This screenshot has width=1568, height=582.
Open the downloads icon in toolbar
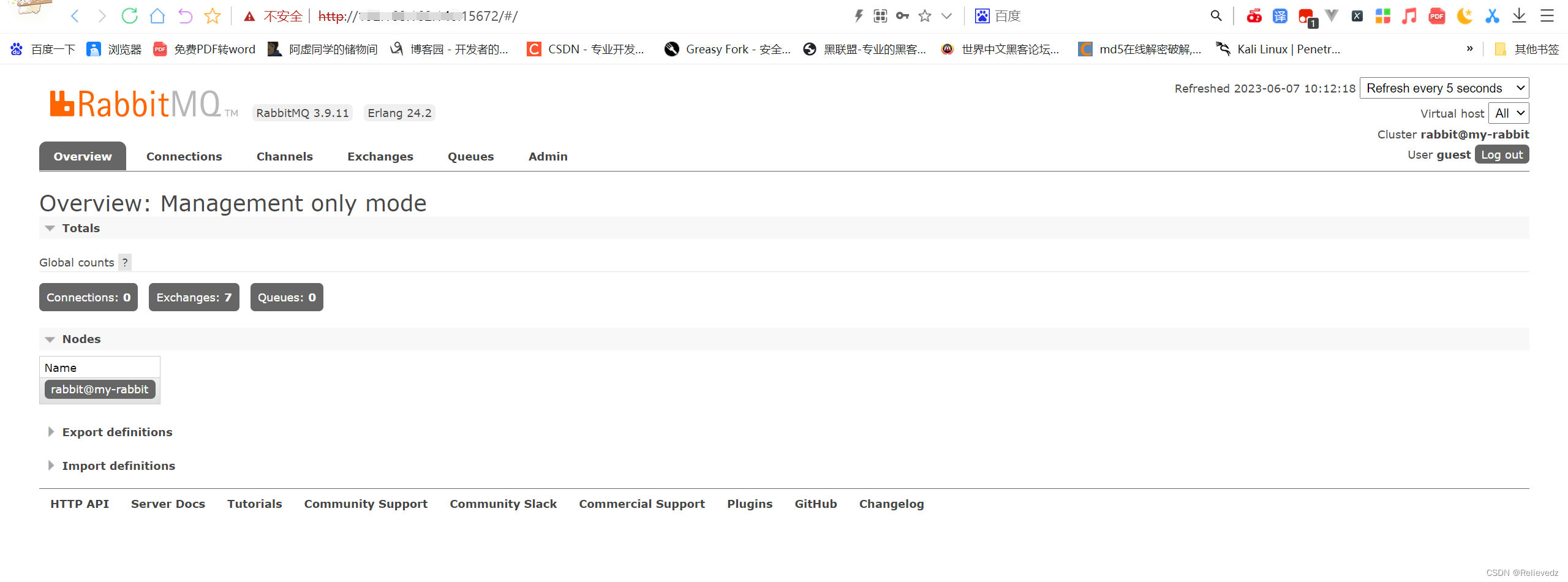click(1519, 16)
